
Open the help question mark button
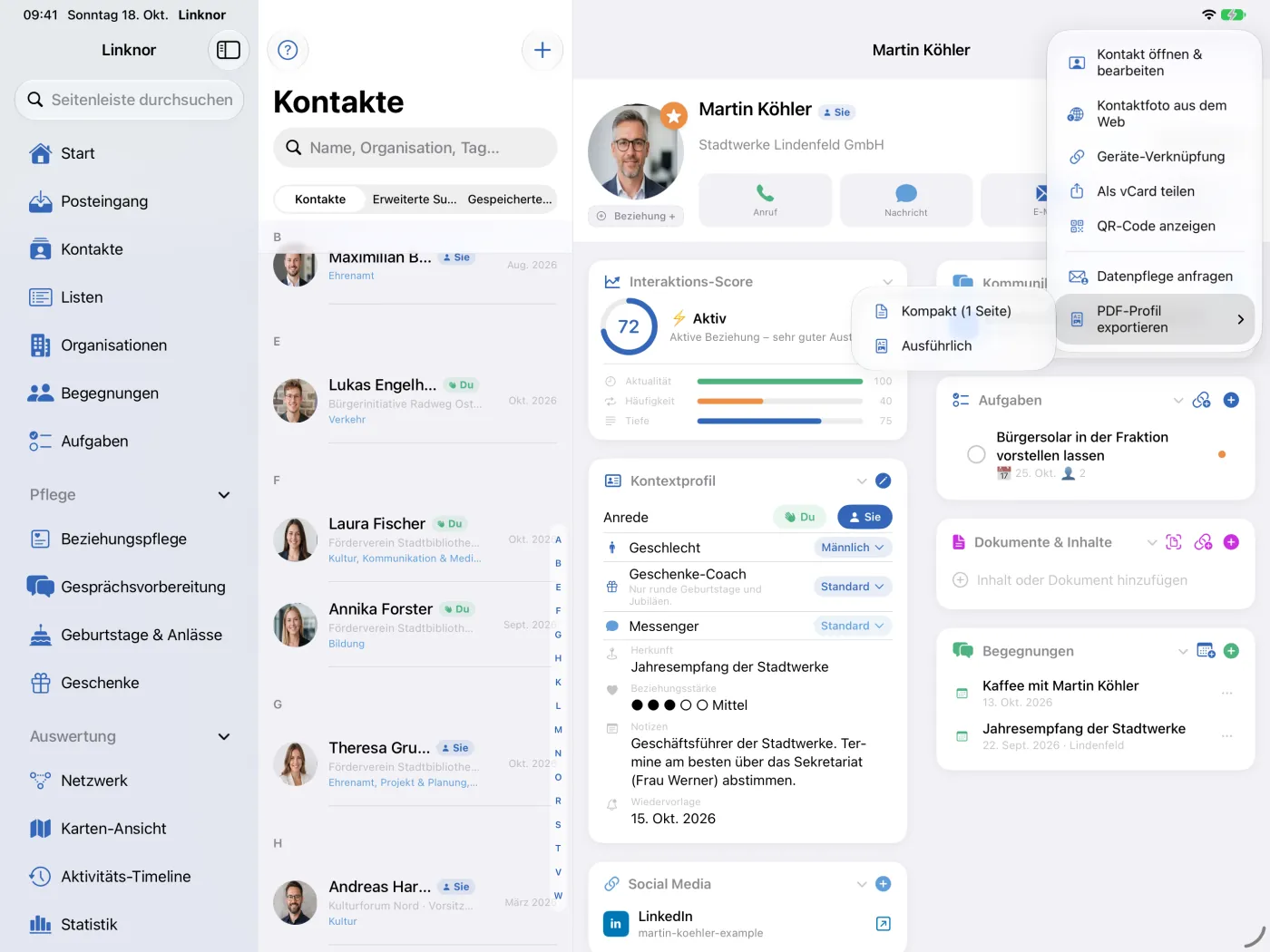click(x=288, y=50)
